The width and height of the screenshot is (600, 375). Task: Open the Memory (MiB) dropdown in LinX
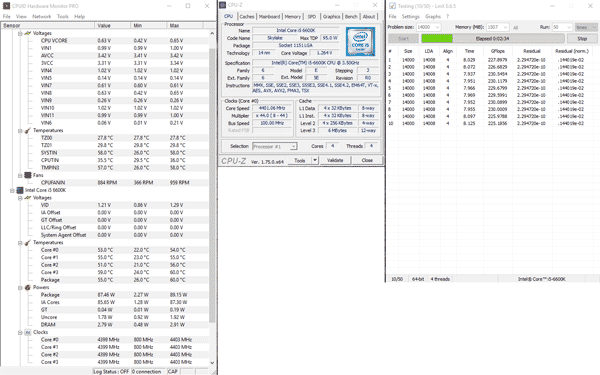click(x=505, y=27)
